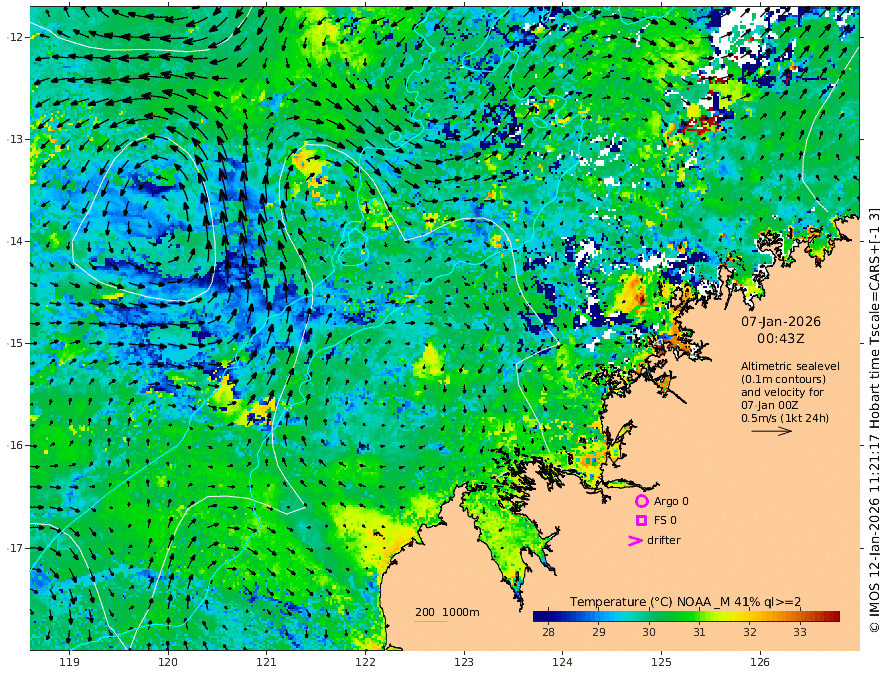Click the 31 tick on the color bar
This screenshot has width=880, height=680.
699,632
